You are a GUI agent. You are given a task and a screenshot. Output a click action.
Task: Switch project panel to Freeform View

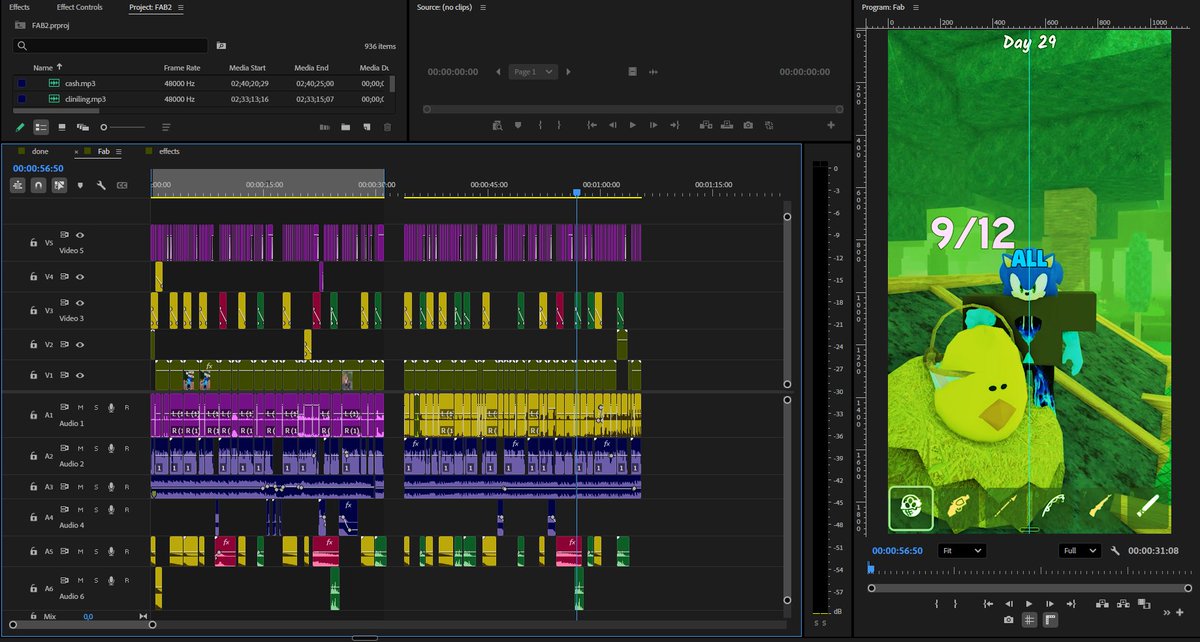[x=83, y=127]
